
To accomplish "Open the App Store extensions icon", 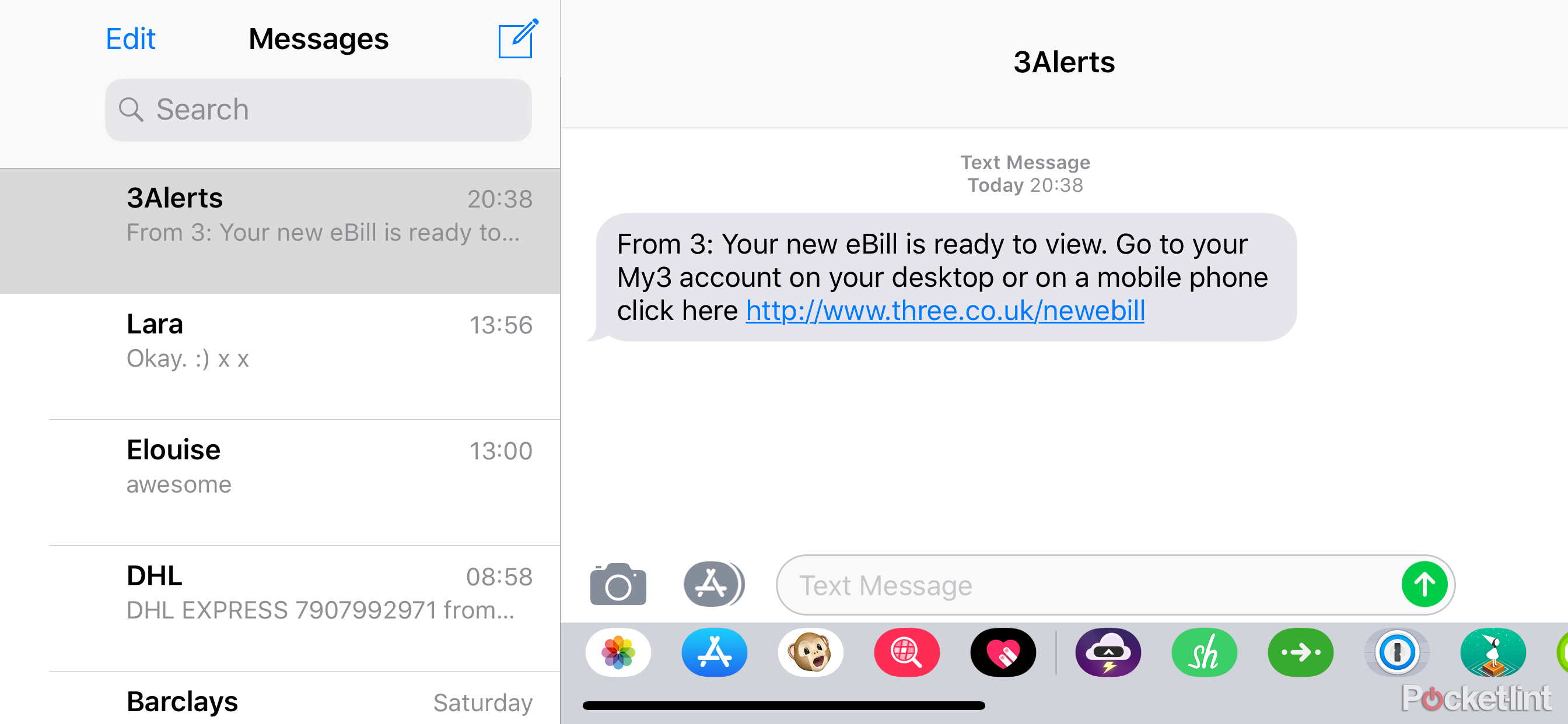I will 713,583.
